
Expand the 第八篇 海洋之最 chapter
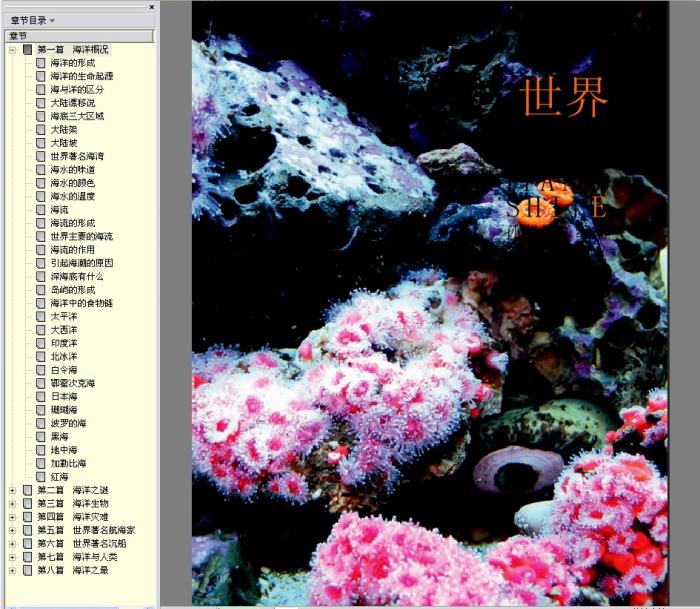(x=12, y=570)
